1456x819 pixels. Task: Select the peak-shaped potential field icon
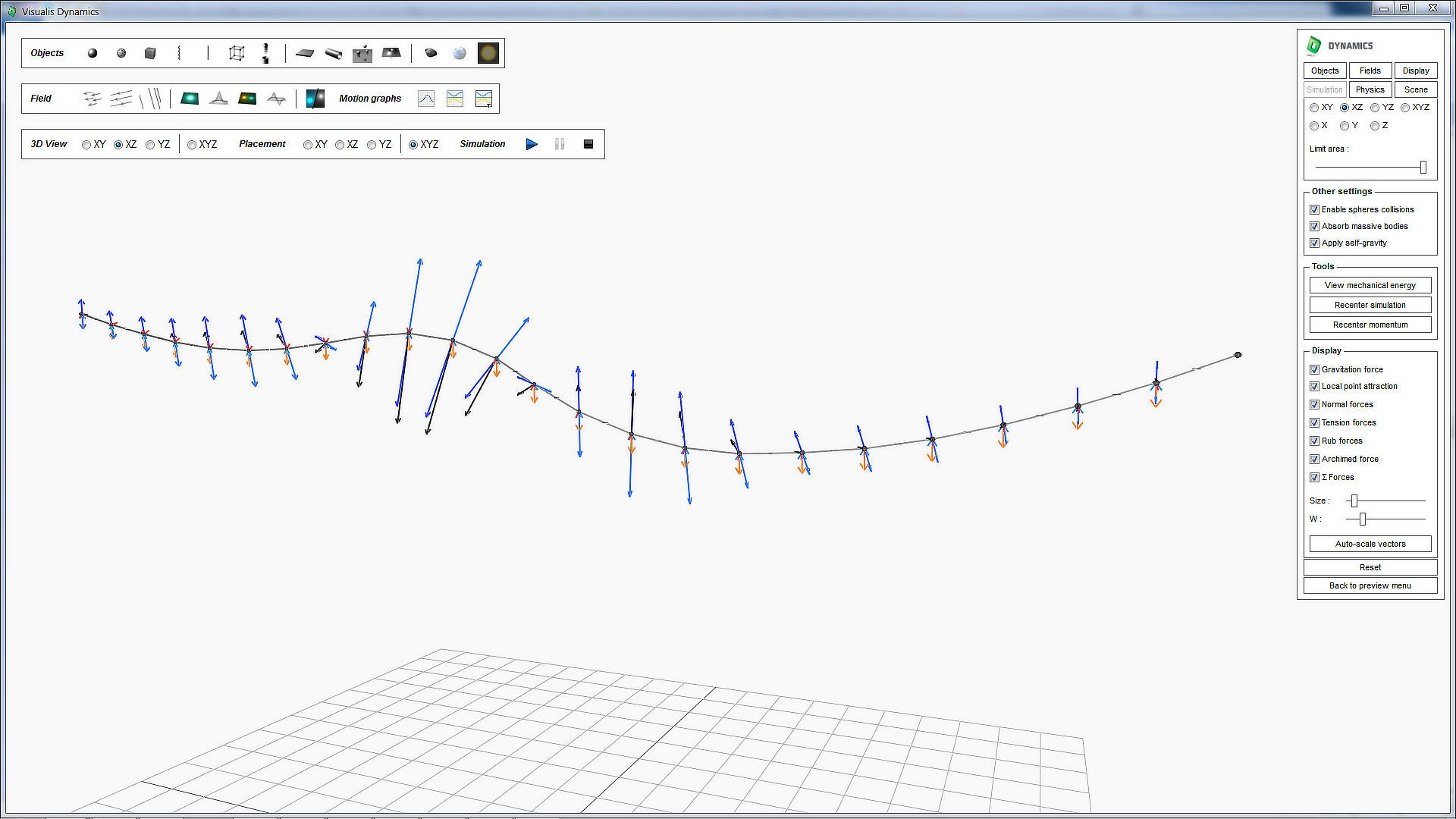pos(218,99)
